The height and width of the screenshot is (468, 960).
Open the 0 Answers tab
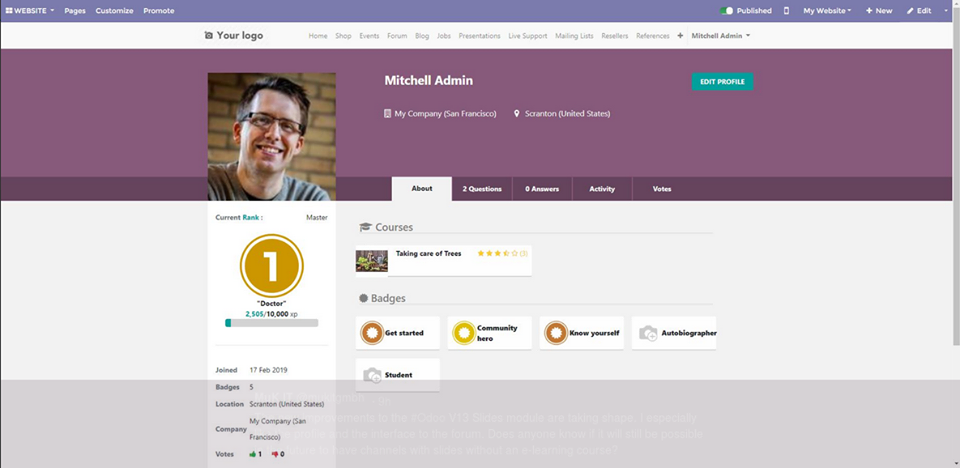542,189
